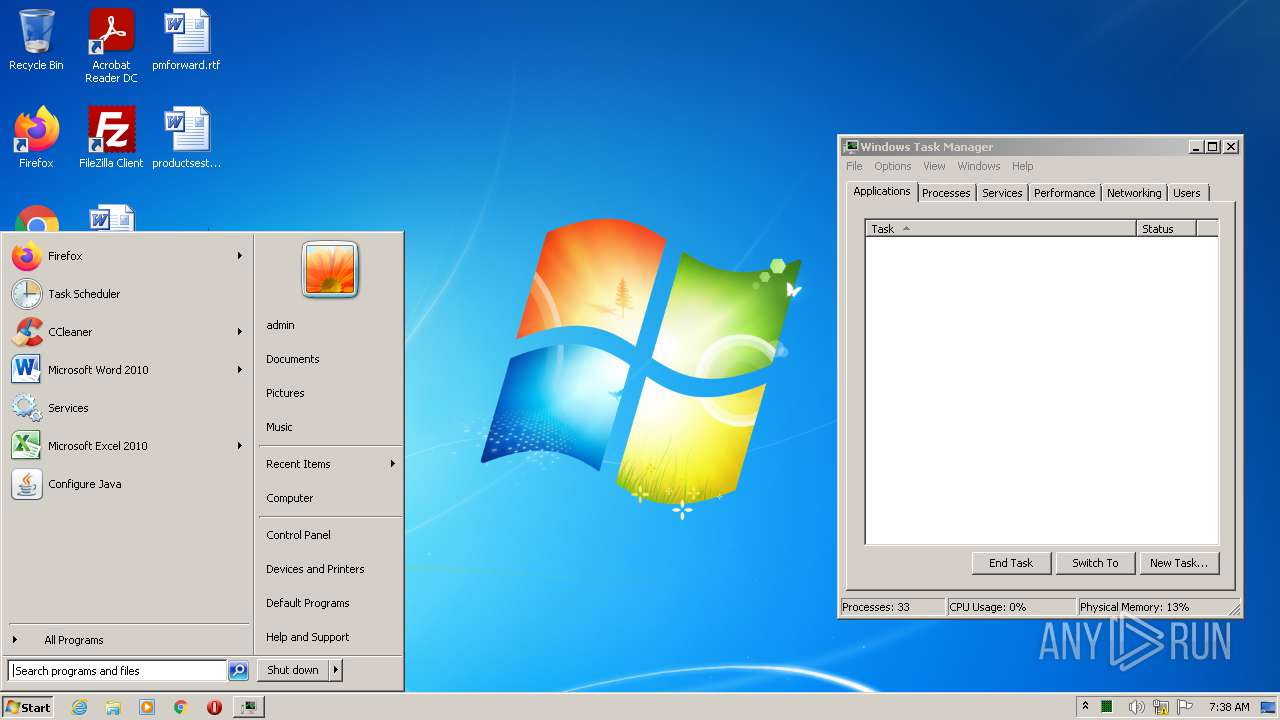This screenshot has width=1280, height=720.
Task: Switch to Performance tab
Action: 1064,193
